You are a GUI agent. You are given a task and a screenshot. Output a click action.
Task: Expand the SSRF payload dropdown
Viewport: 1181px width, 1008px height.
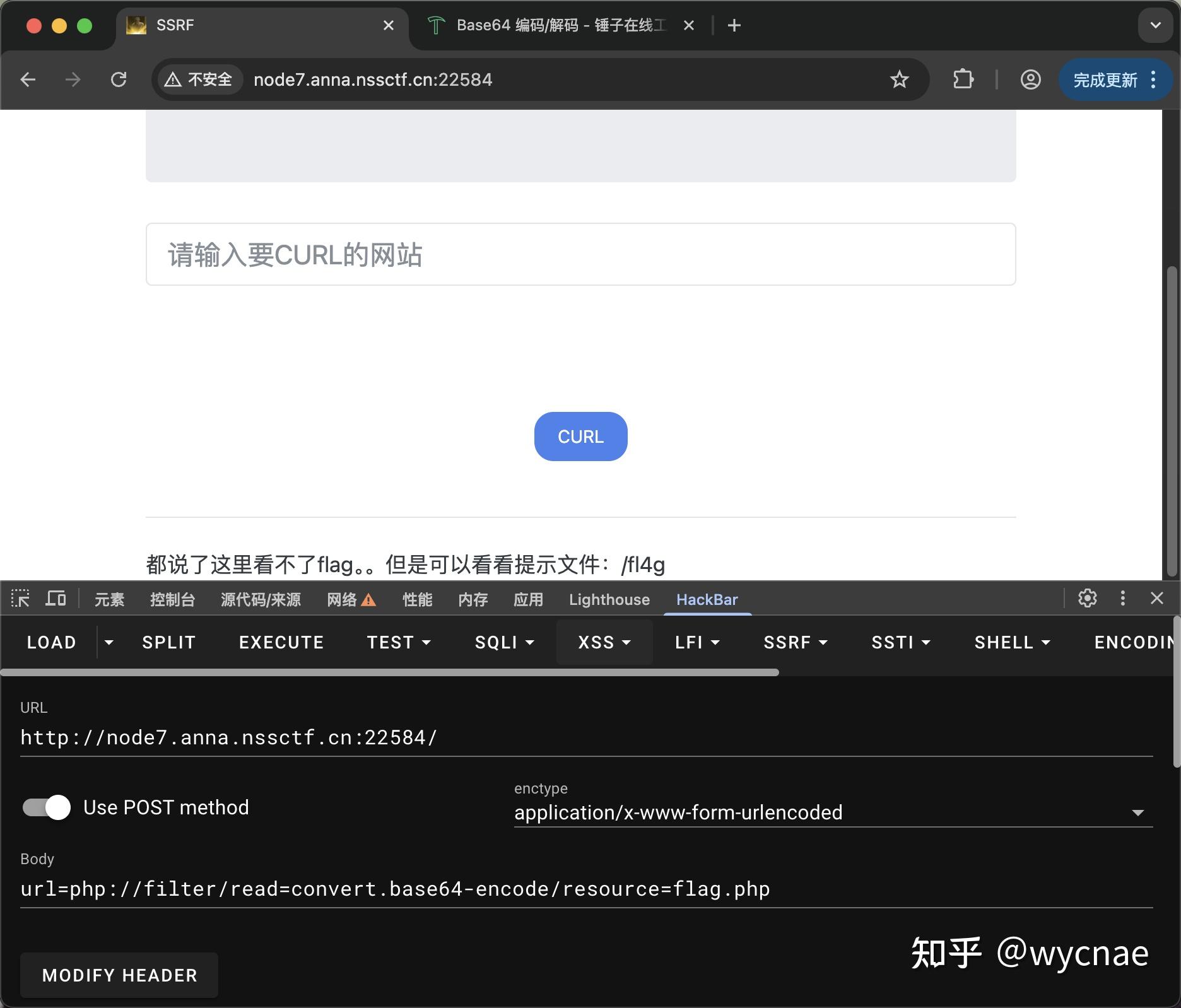[x=795, y=642]
